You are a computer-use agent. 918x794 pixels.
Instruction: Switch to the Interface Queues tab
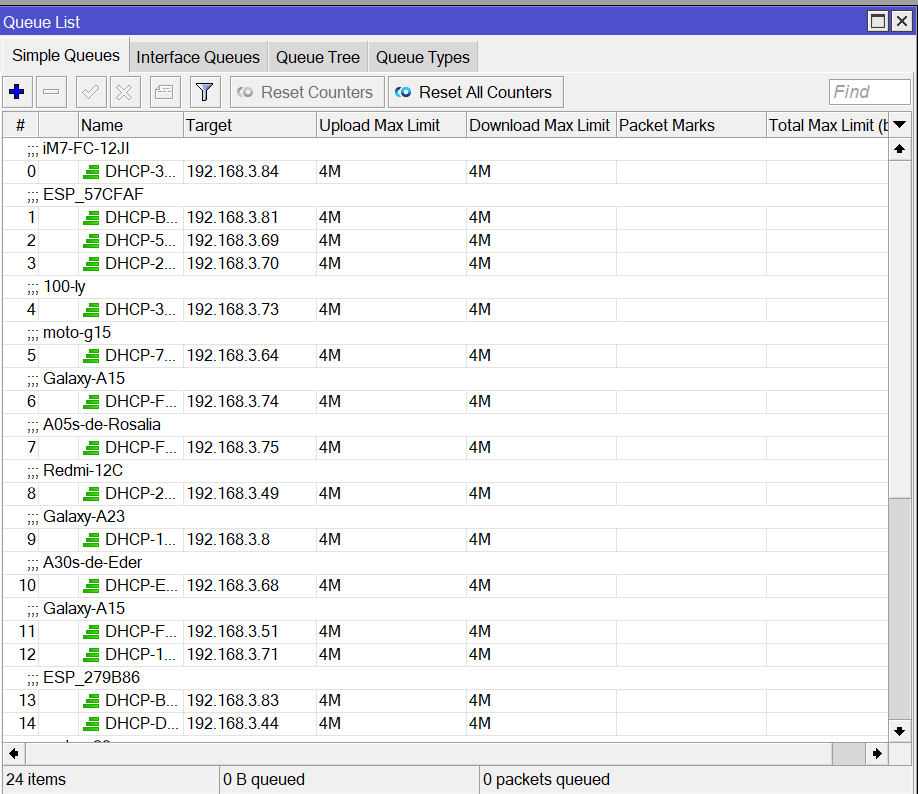point(198,57)
